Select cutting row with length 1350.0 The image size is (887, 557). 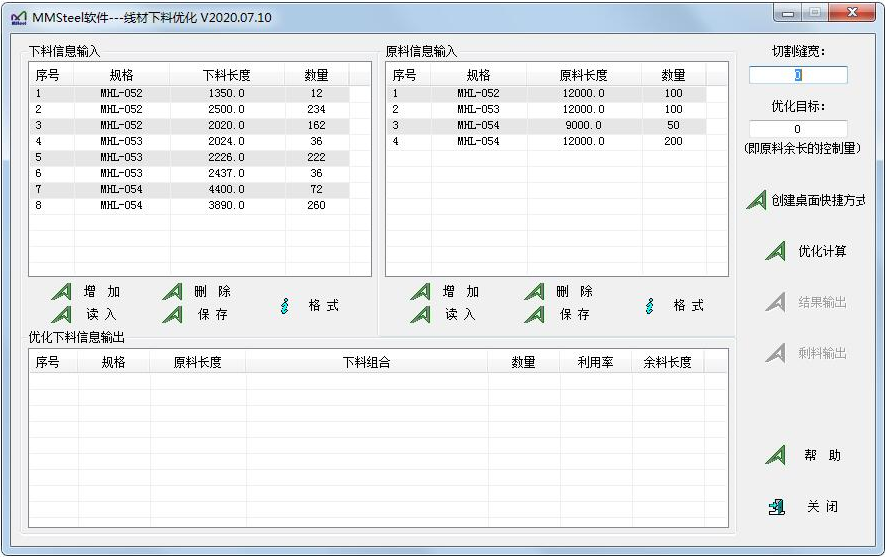[x=190, y=93]
